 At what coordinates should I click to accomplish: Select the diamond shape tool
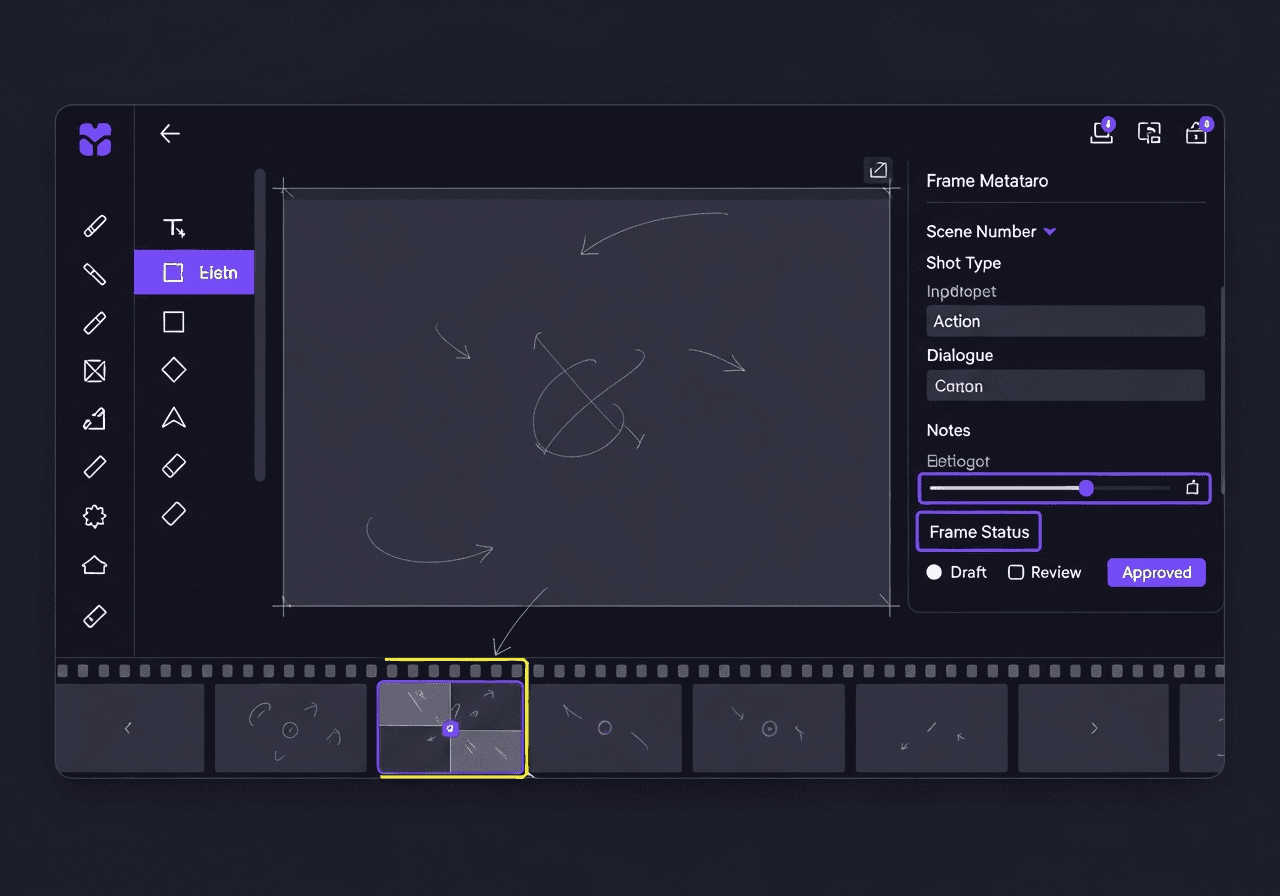click(173, 369)
